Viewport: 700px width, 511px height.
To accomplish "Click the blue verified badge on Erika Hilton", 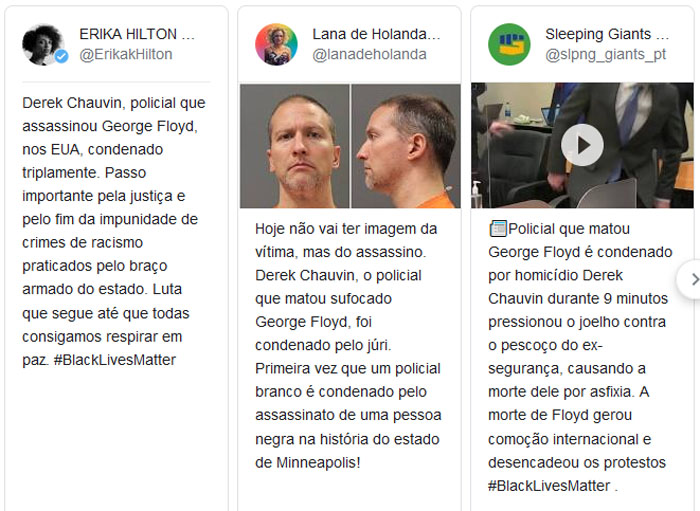I will 62,56.
